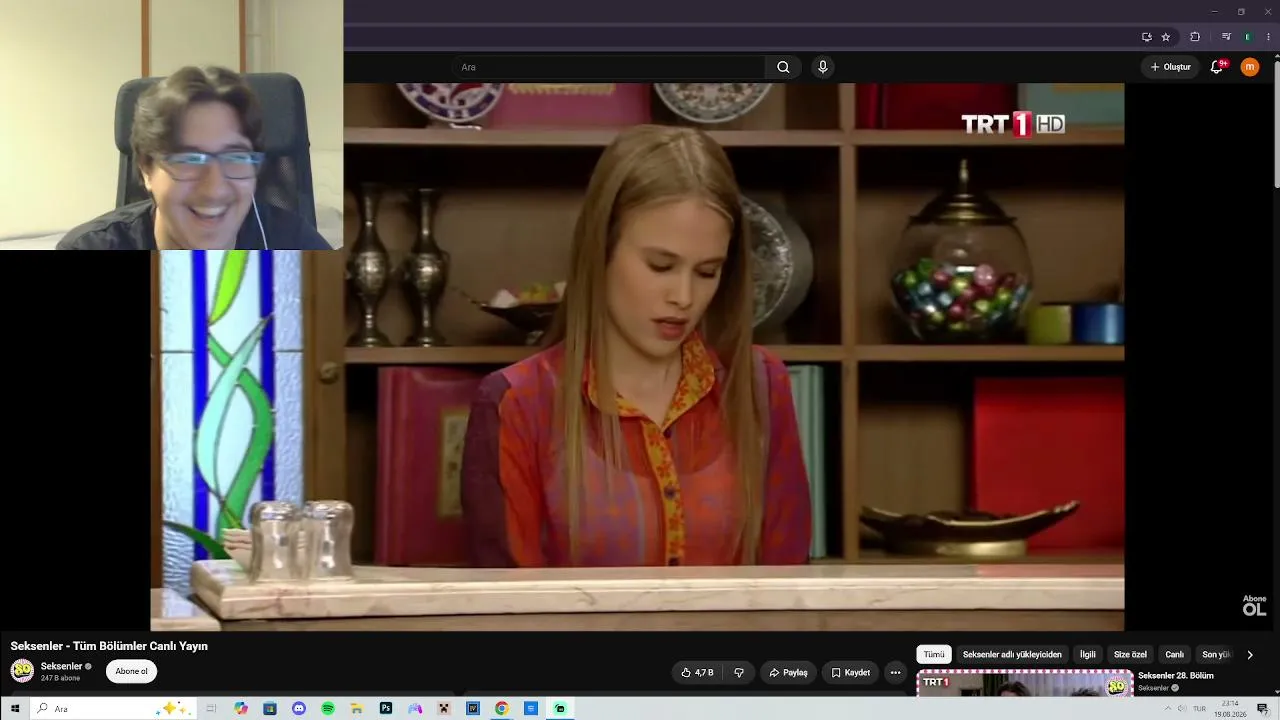Like the video with thumbs up

[698, 673]
